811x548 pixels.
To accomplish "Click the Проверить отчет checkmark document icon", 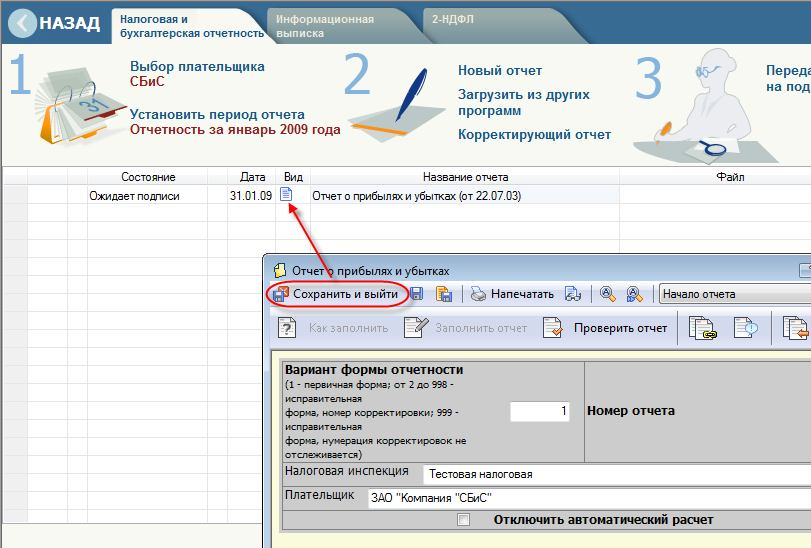I will point(552,328).
